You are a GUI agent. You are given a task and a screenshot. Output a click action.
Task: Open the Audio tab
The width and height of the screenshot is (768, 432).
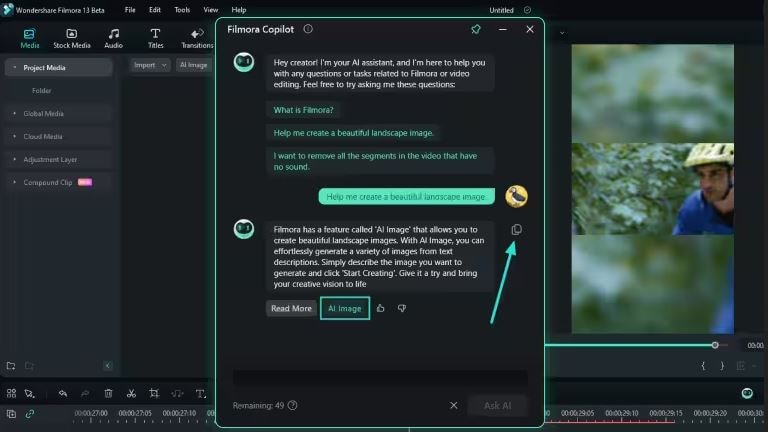coord(113,38)
